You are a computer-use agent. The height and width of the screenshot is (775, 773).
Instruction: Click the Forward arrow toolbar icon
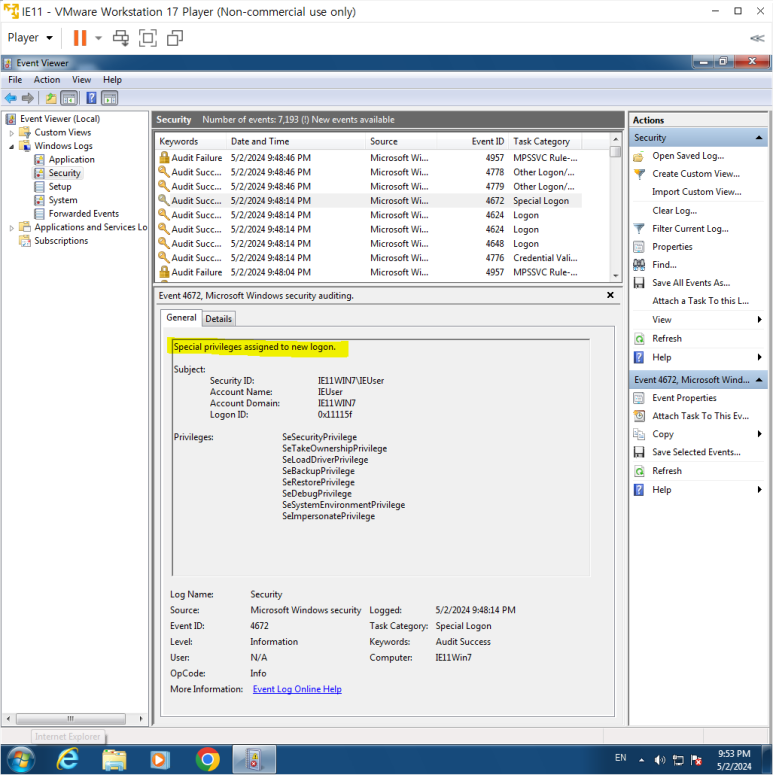(28, 98)
